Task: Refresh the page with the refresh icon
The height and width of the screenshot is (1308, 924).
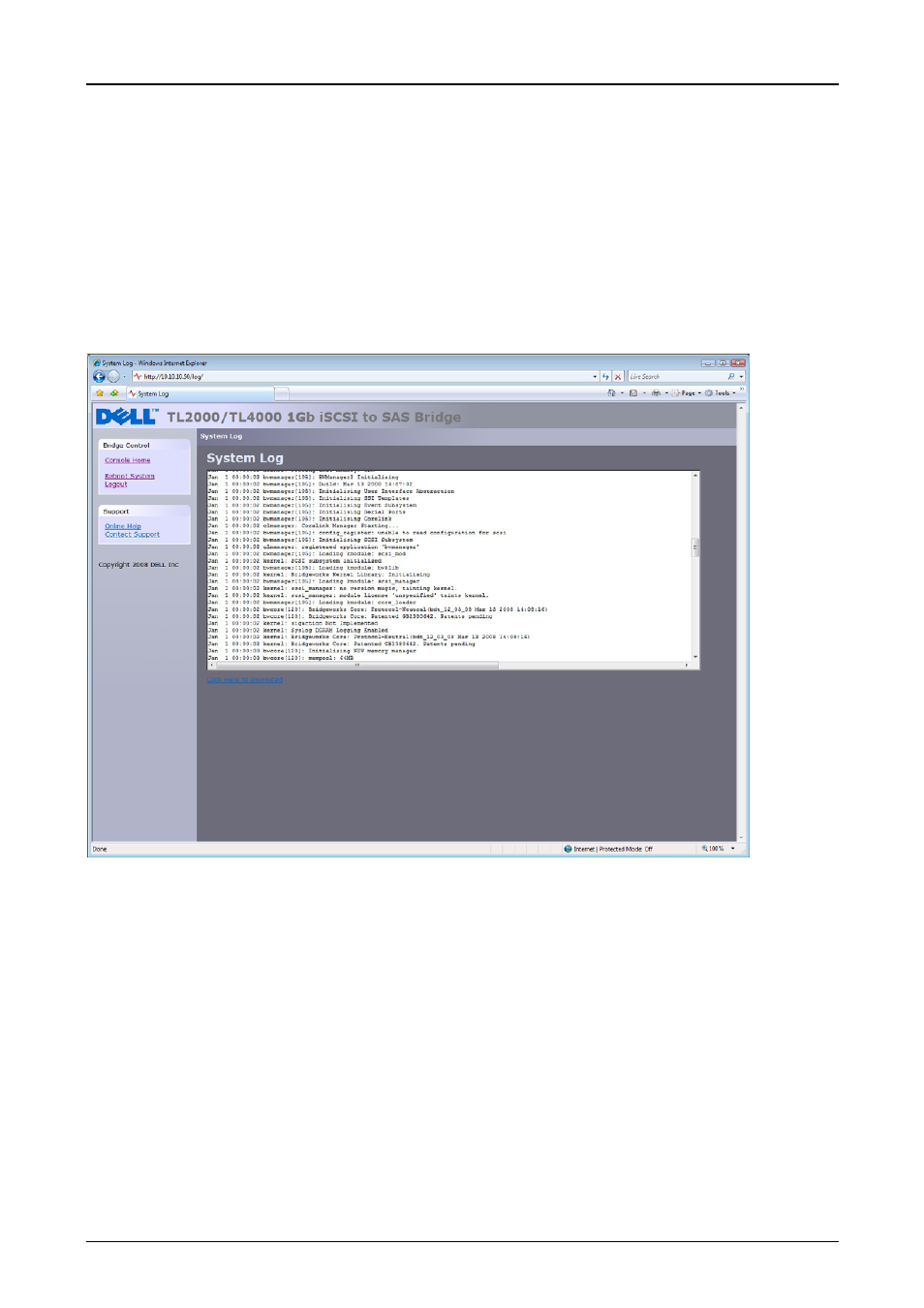Action: click(606, 377)
